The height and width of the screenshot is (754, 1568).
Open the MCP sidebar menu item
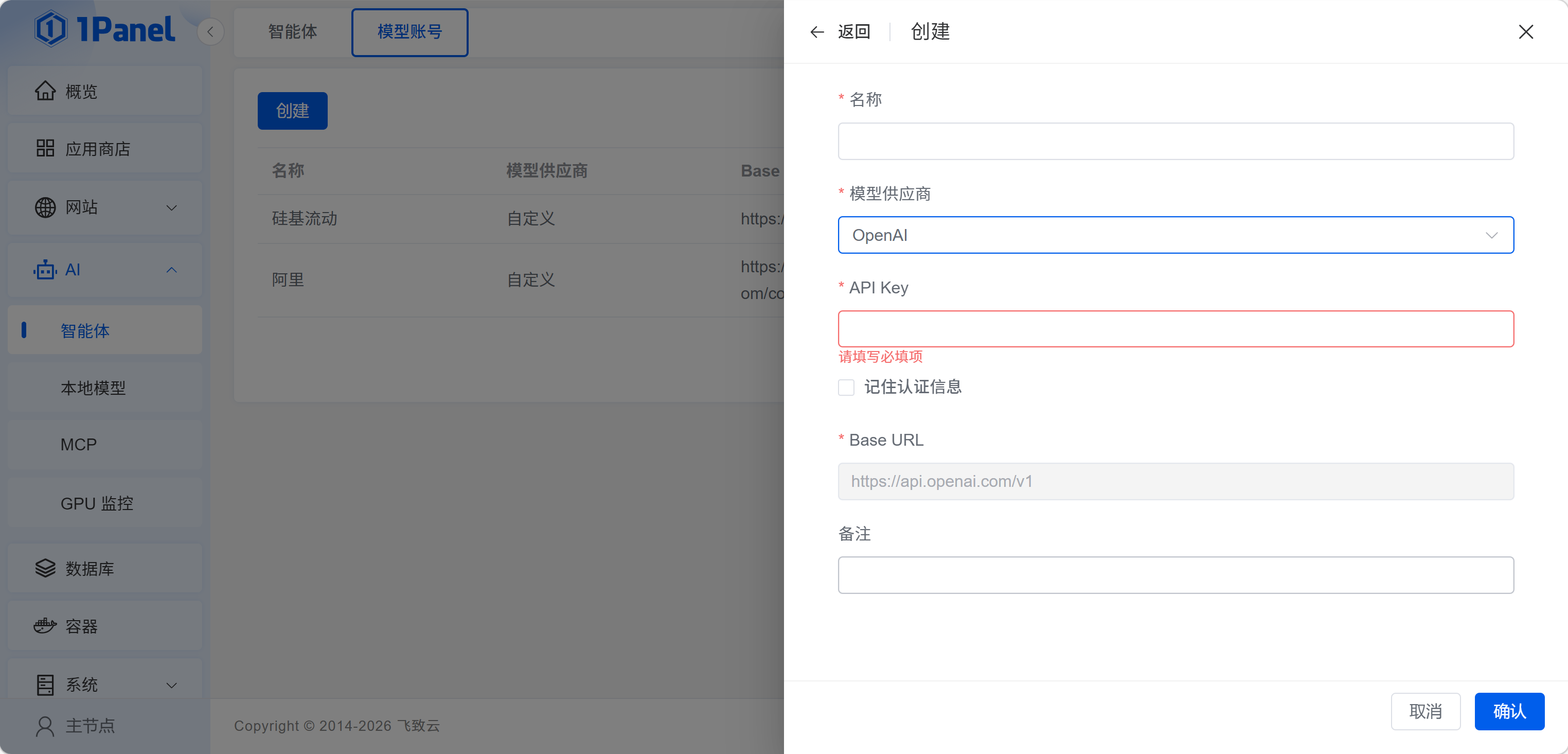[79, 445]
